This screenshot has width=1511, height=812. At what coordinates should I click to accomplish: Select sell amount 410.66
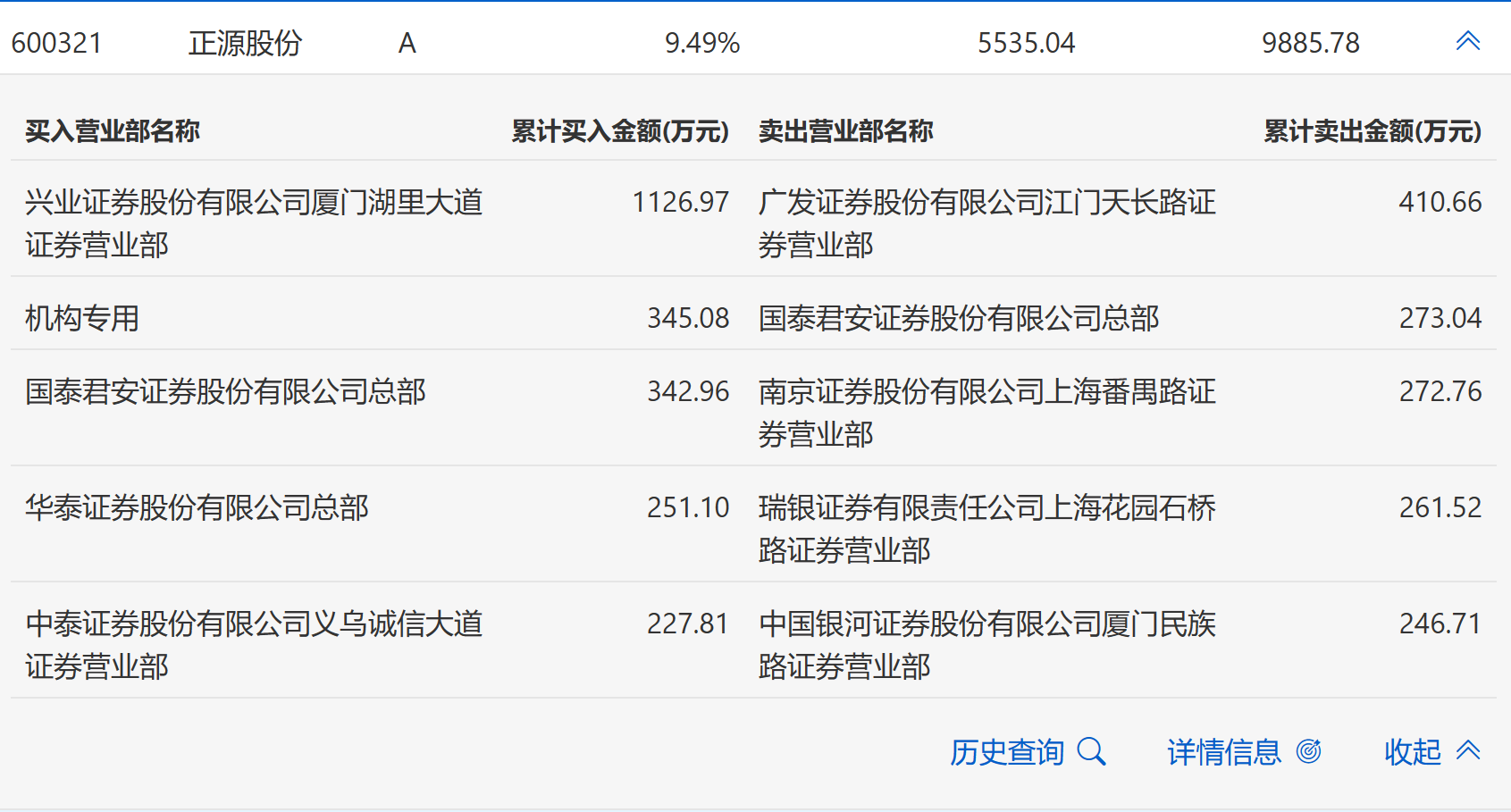click(x=1440, y=202)
